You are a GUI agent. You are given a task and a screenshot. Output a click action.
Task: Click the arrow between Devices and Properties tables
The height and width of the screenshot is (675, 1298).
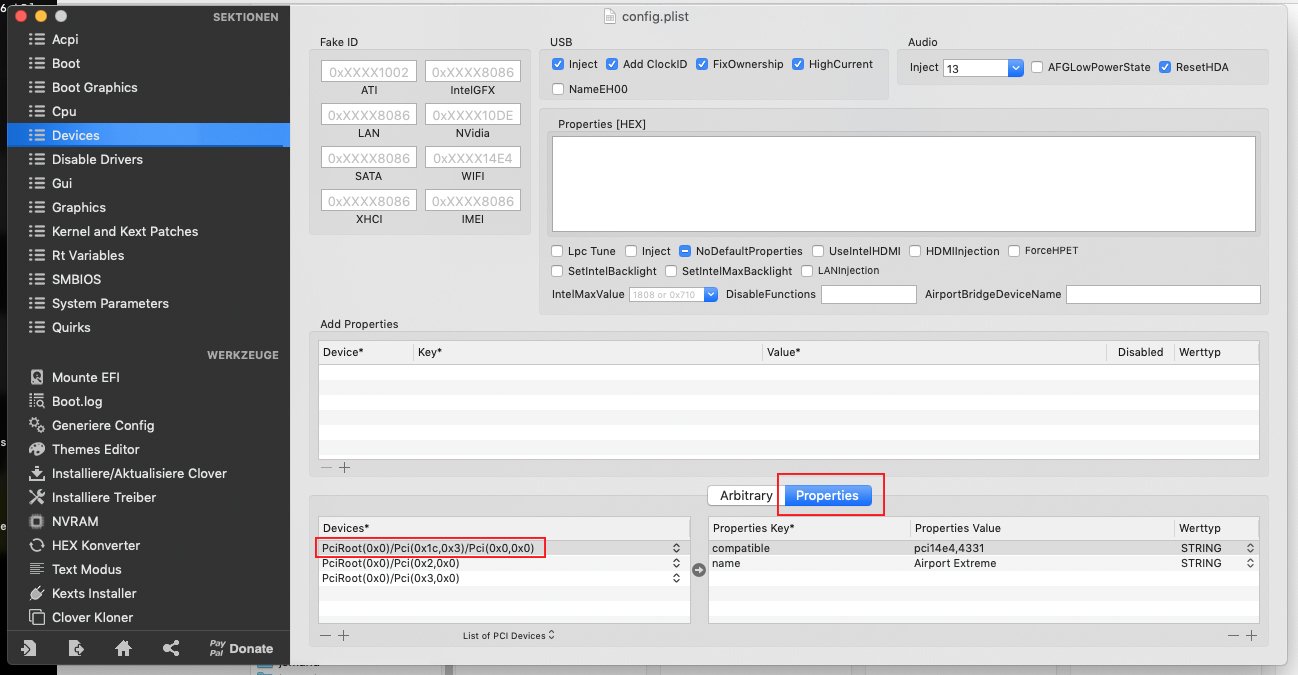point(699,570)
